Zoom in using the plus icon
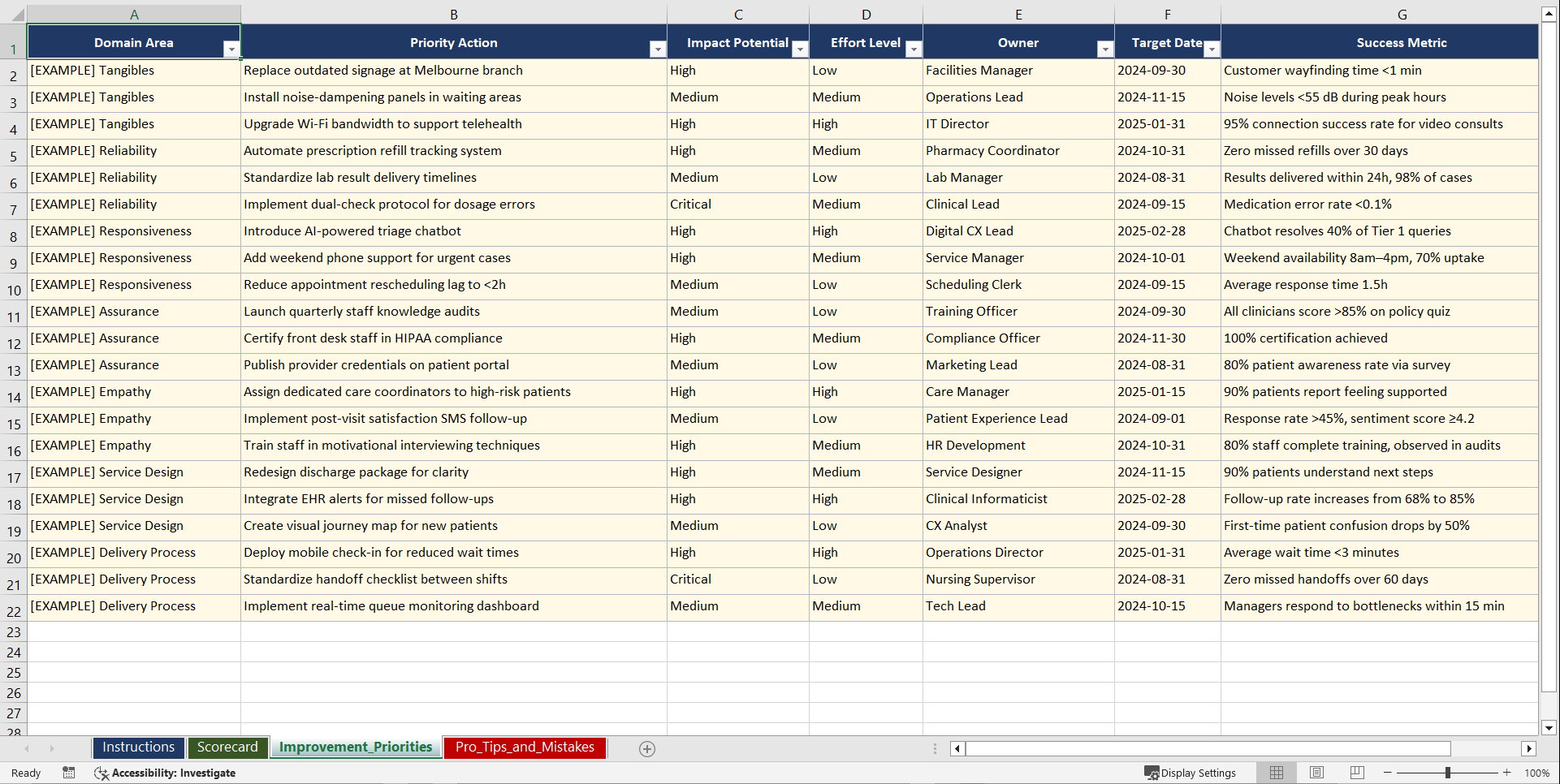1560x784 pixels. coord(1507,773)
